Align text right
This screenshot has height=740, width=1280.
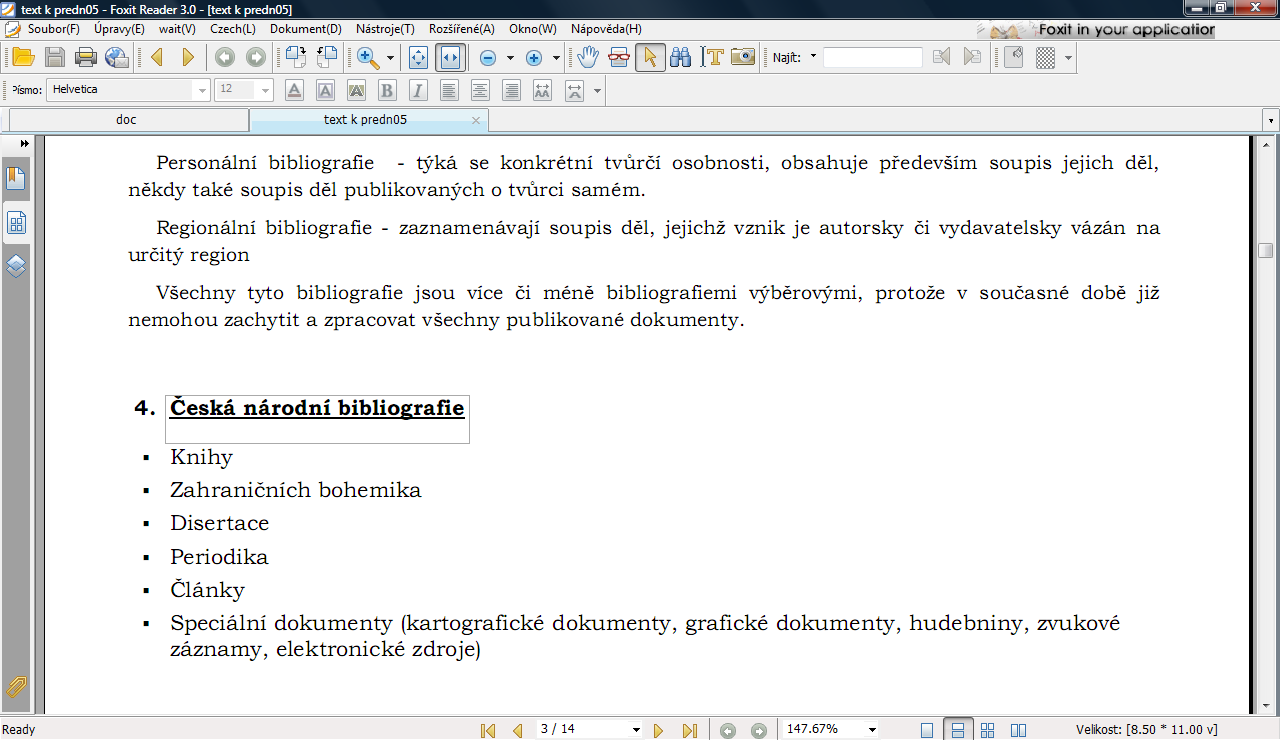(x=511, y=90)
